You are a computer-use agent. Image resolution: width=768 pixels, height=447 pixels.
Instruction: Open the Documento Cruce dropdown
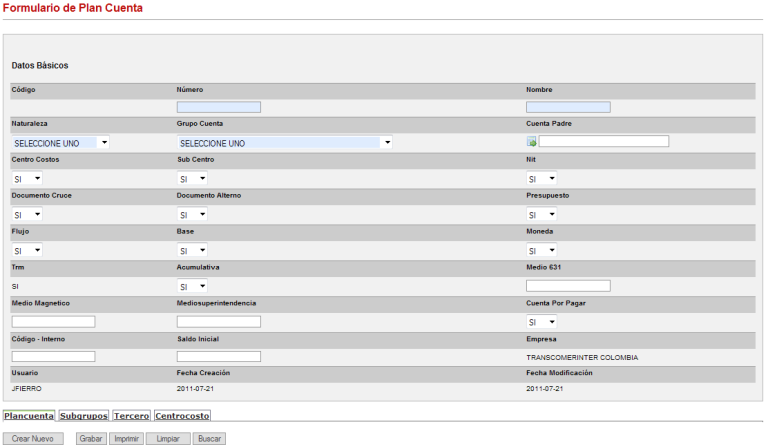pos(27,215)
